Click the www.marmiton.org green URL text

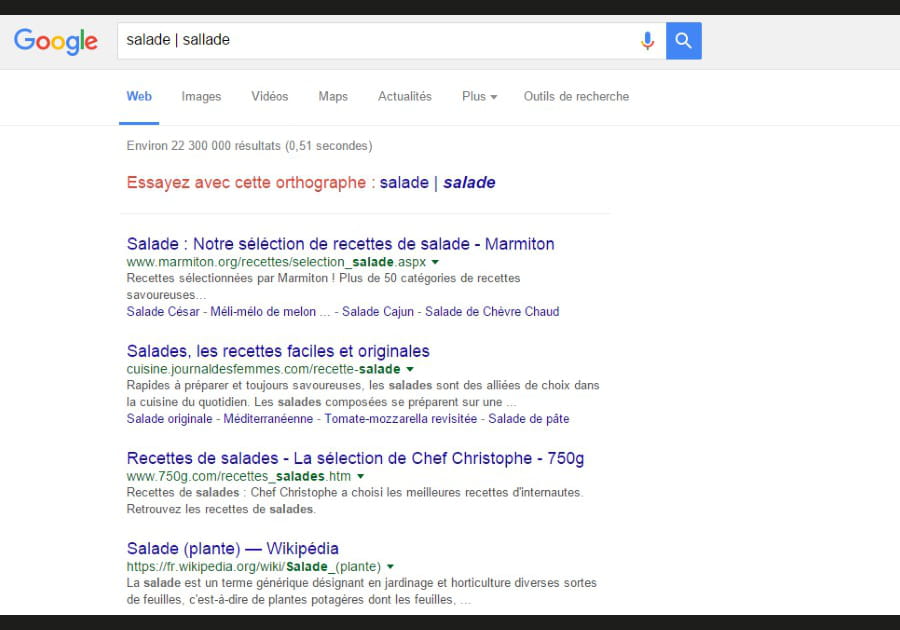276,262
